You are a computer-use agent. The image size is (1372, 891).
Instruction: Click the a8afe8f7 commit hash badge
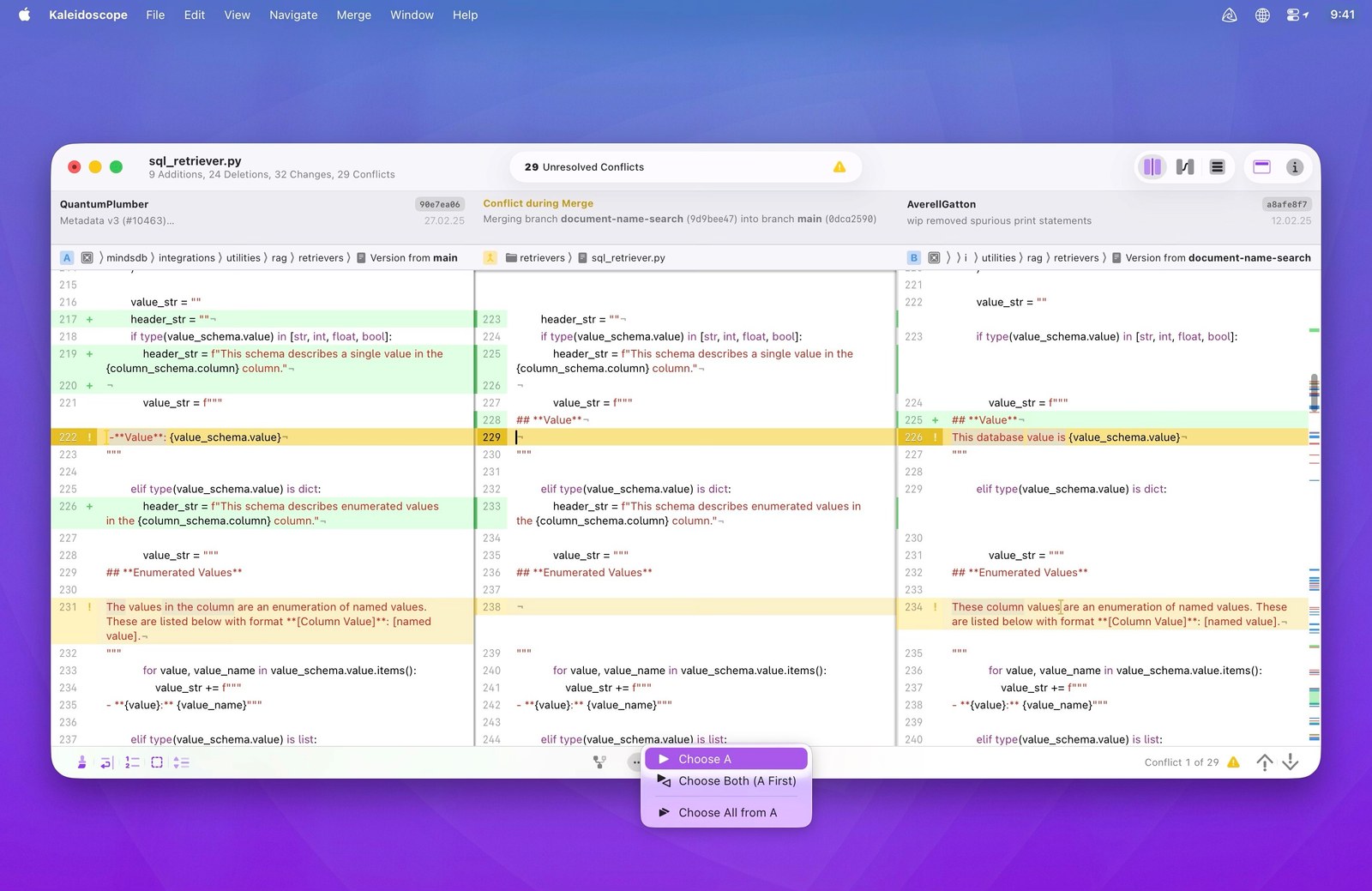point(1287,204)
